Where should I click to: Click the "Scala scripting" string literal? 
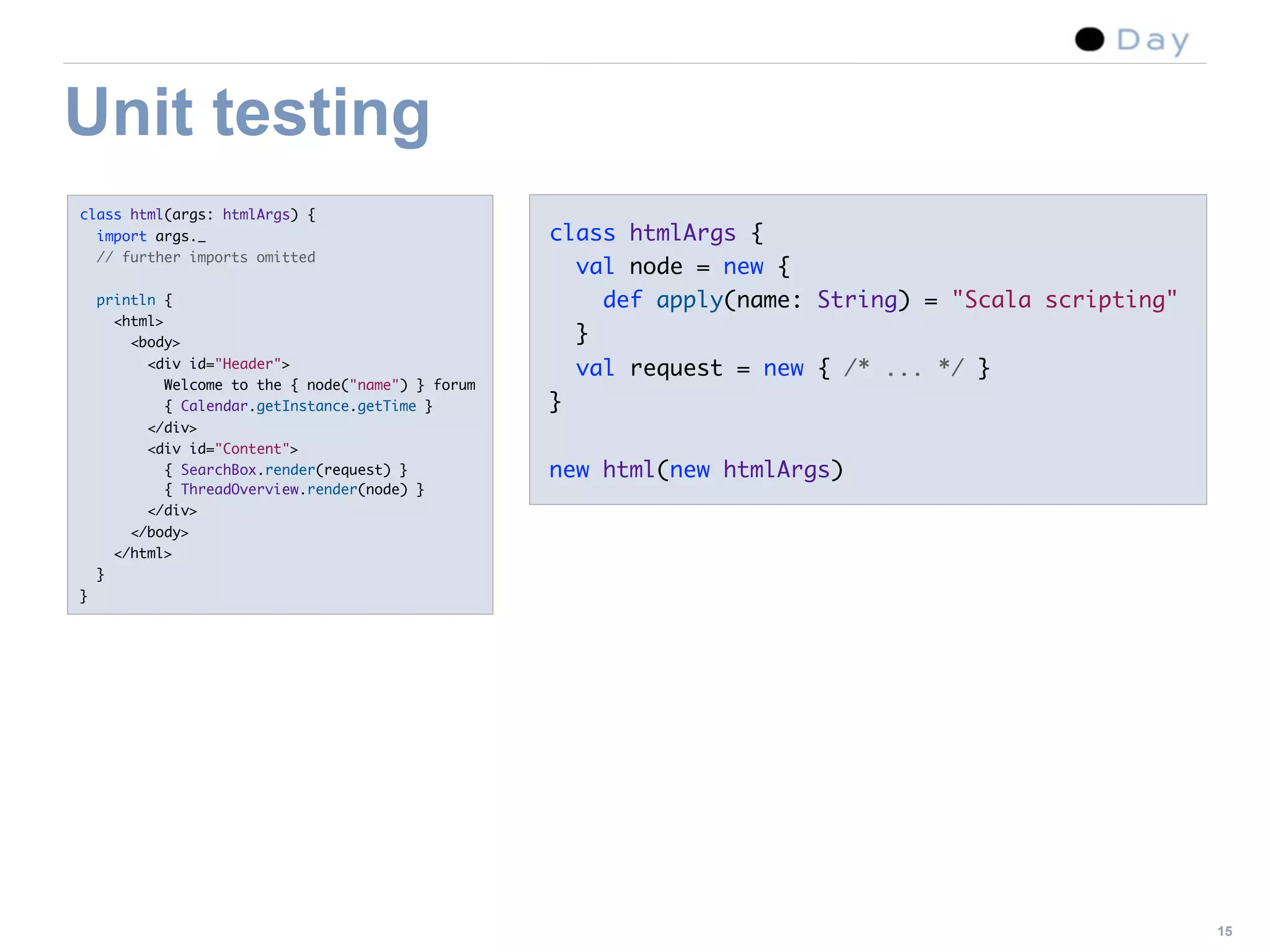1064,300
